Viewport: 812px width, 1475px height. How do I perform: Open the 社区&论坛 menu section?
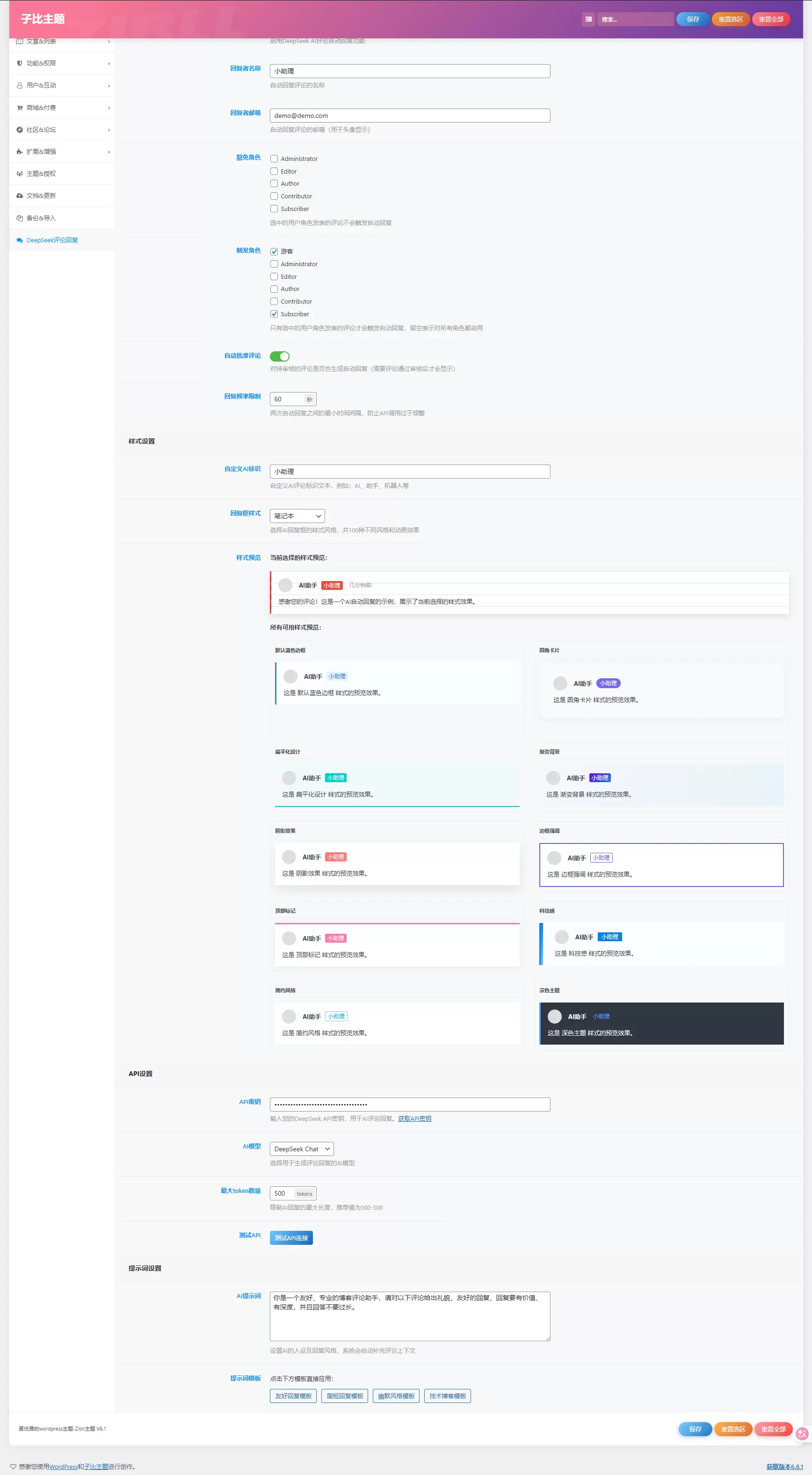62,130
